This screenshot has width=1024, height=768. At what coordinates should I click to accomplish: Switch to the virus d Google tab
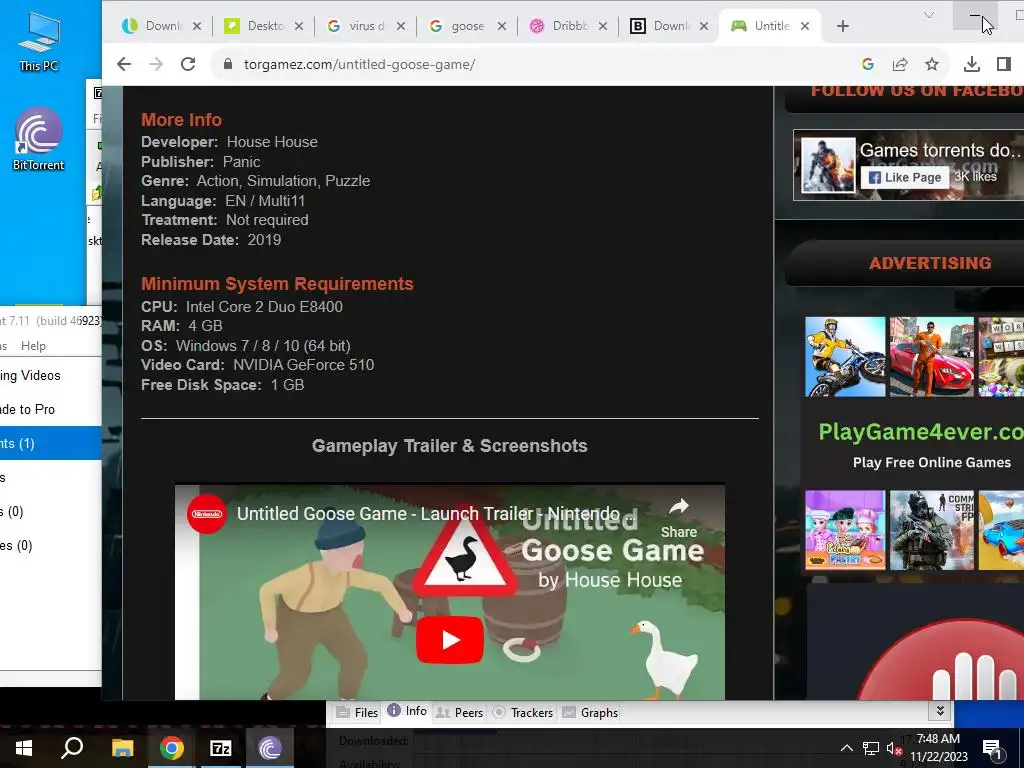pos(364,26)
